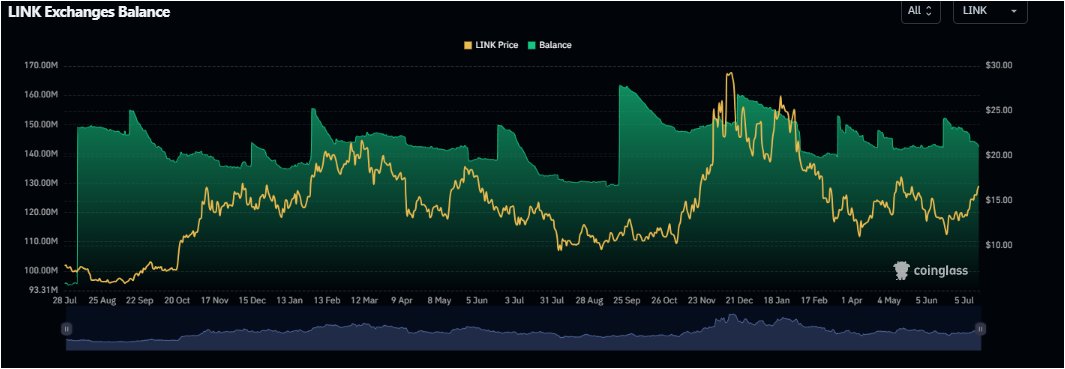1065x369 pixels.
Task: Click the 12 Mar date label
Action: [365, 300]
